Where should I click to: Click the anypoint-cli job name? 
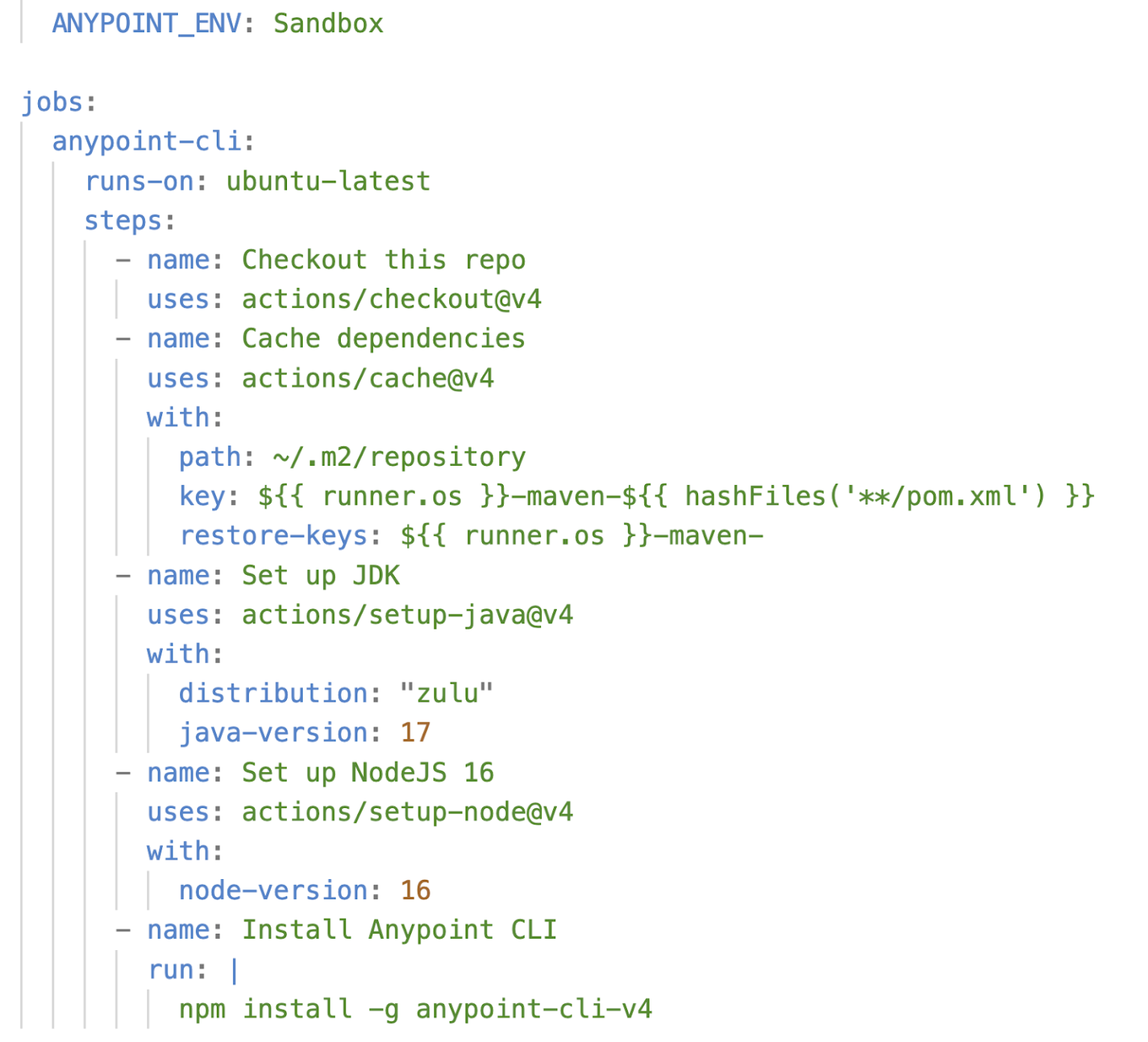(x=146, y=141)
